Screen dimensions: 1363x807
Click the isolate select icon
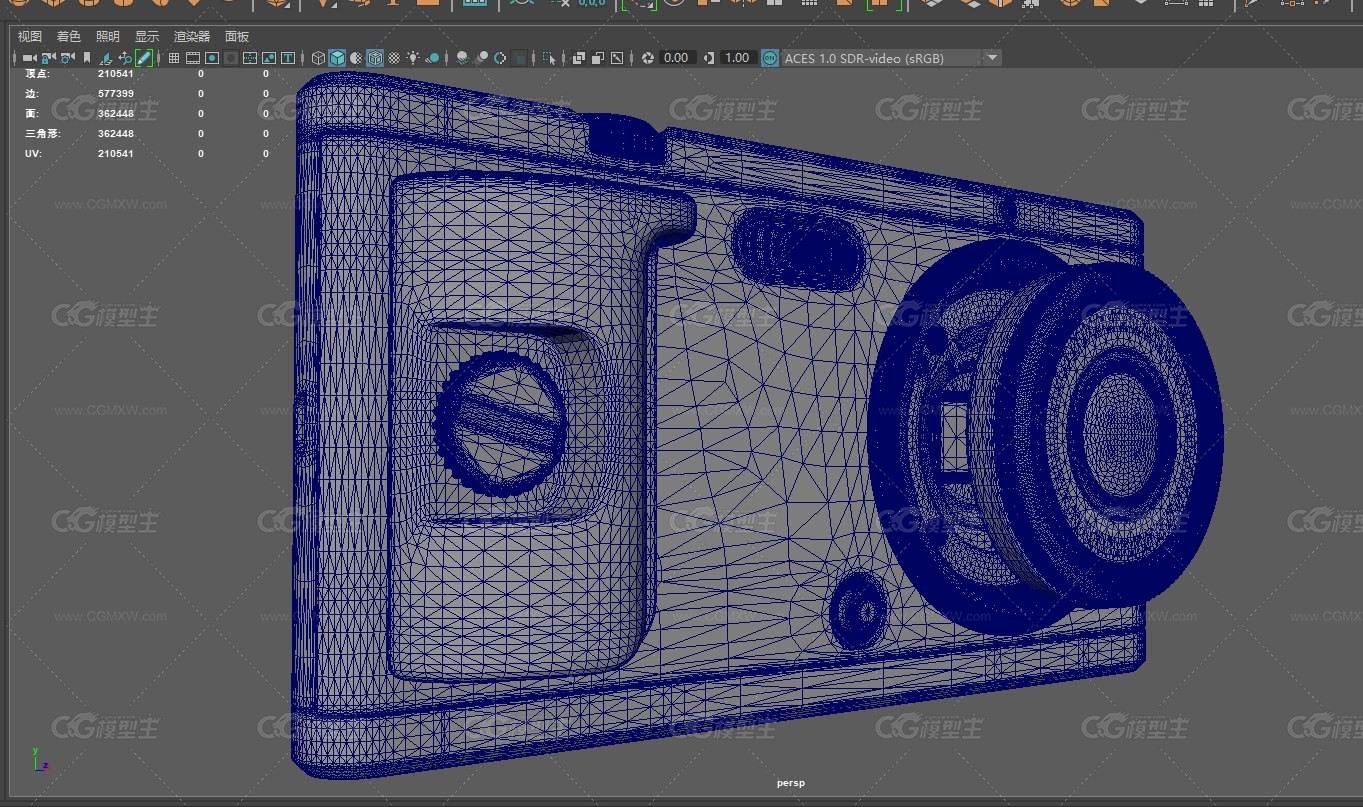coord(550,58)
